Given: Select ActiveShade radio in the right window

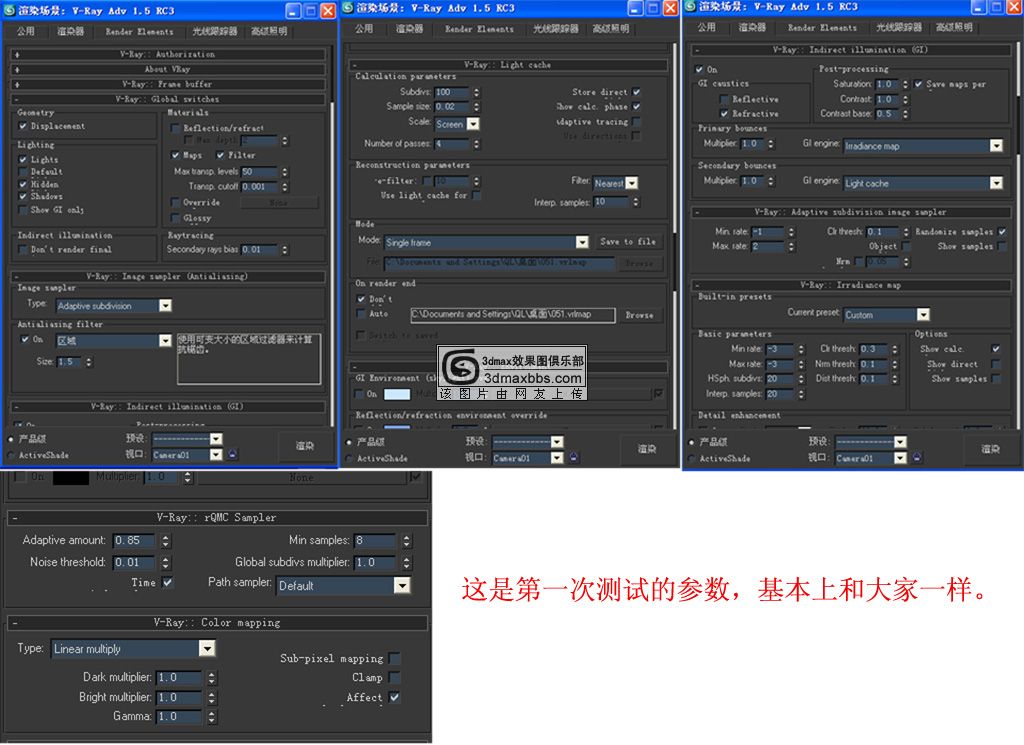Looking at the screenshot, I should (692, 458).
